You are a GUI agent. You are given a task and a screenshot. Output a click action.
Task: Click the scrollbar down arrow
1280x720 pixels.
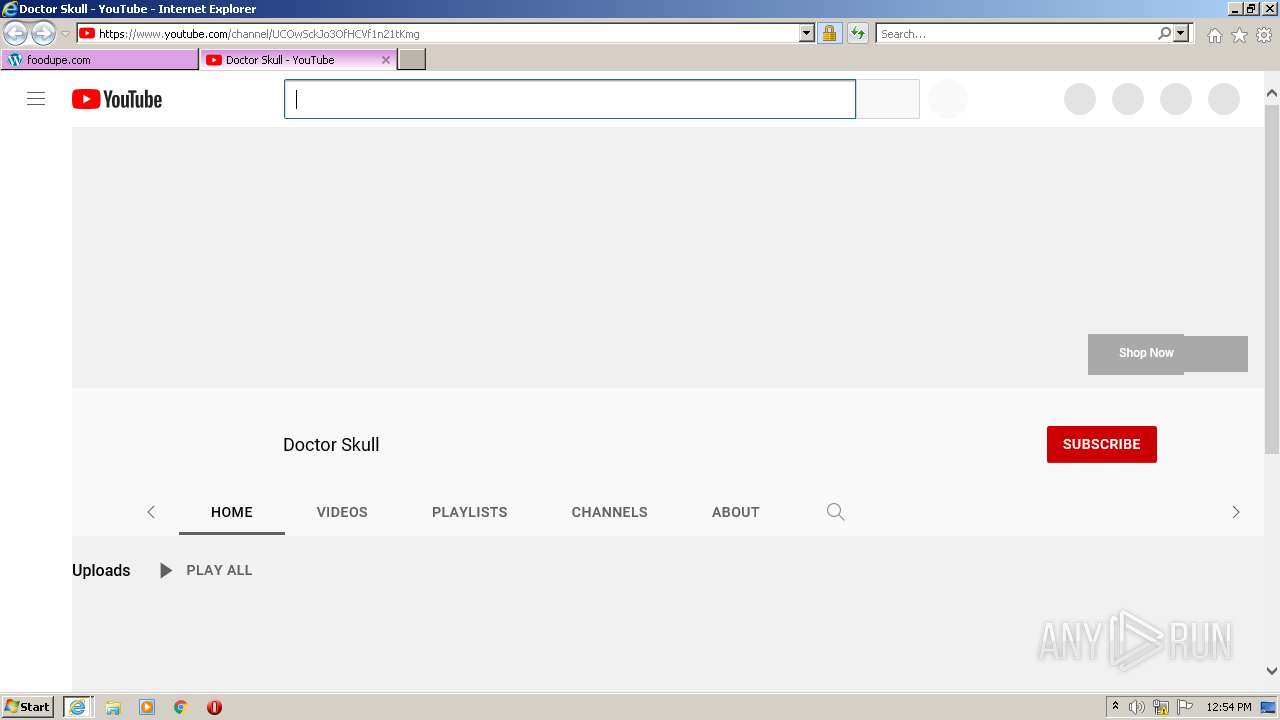click(x=1272, y=671)
